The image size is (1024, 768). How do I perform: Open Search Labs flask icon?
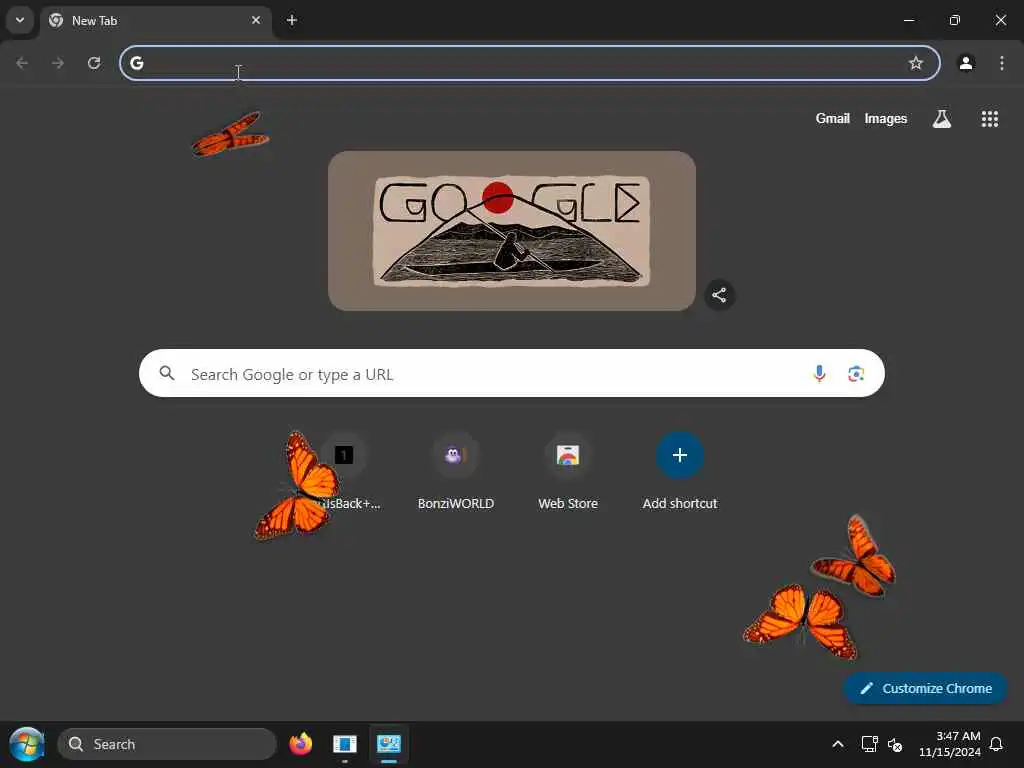click(942, 118)
